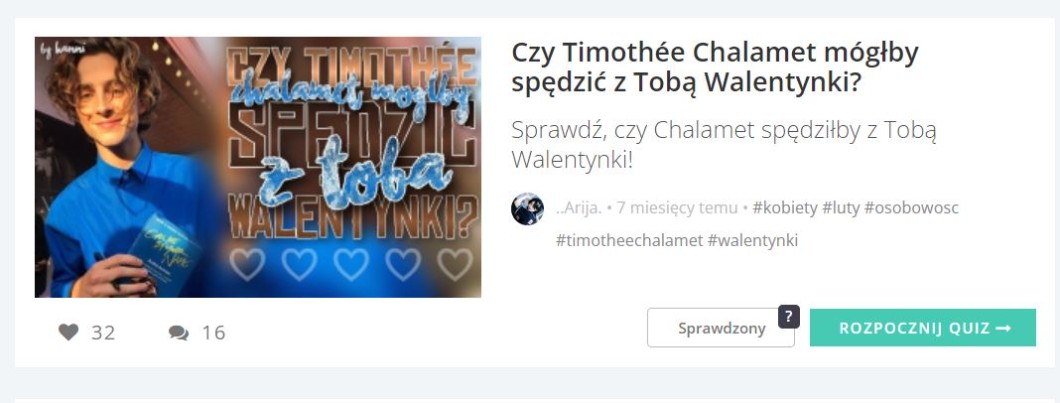
Task: Click the 7 miesięcy temu timestamp
Action: (x=677, y=208)
